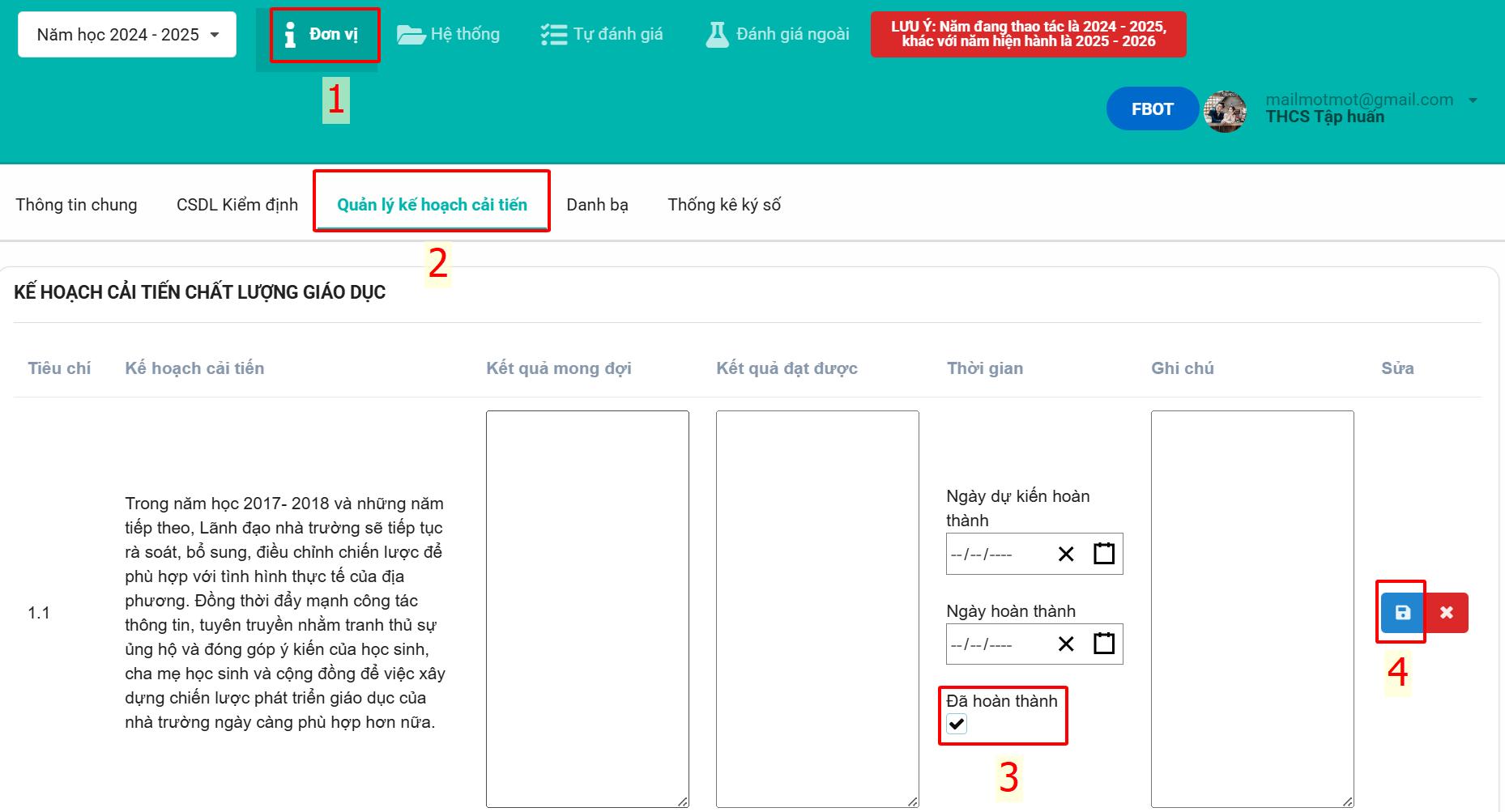Expand the account dropdown arrow beside email
The image size is (1505, 812).
(x=1473, y=100)
